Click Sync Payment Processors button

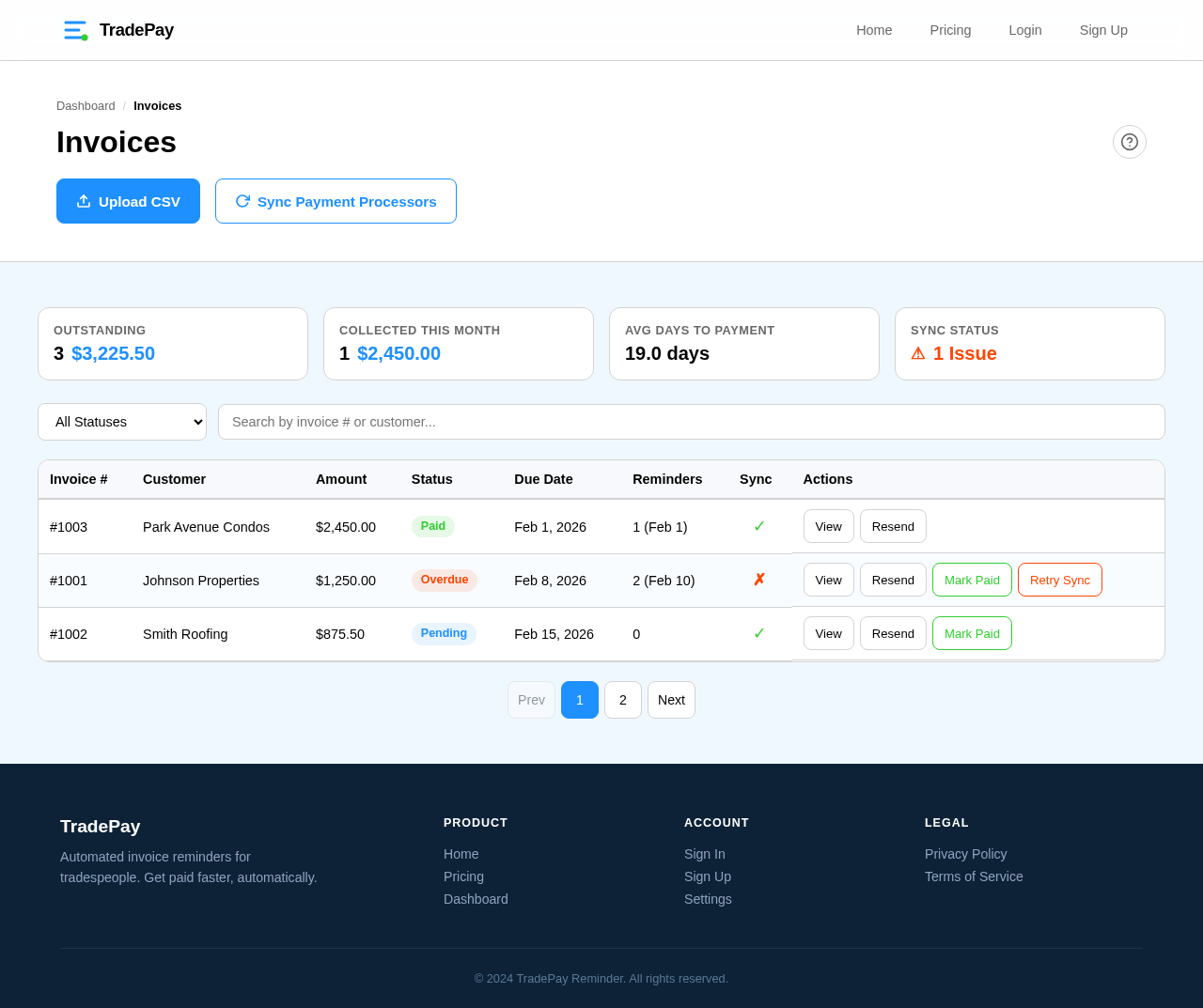336,201
